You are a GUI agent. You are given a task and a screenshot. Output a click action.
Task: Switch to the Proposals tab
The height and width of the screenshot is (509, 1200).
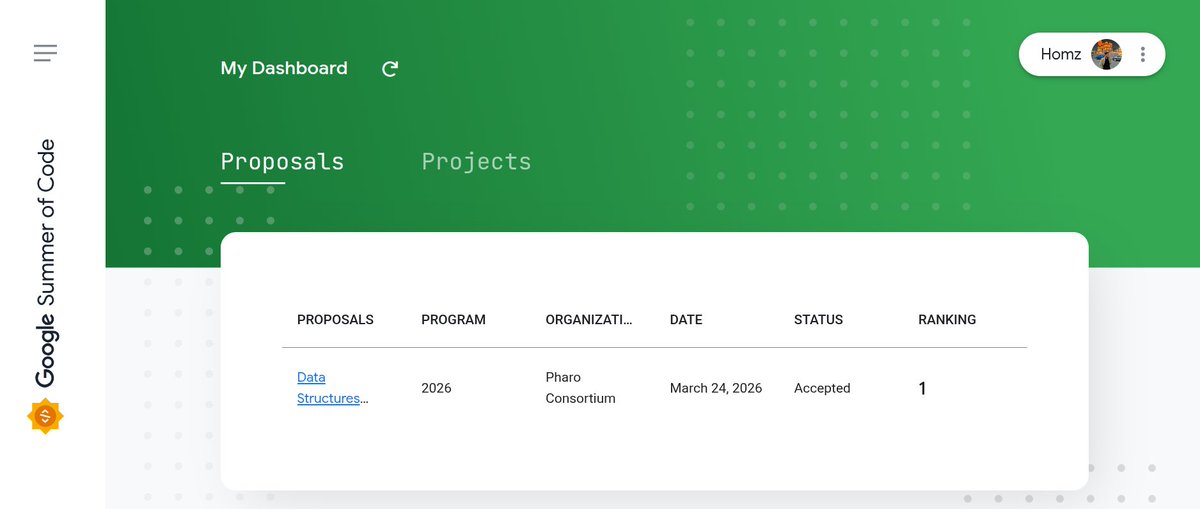[282, 162]
